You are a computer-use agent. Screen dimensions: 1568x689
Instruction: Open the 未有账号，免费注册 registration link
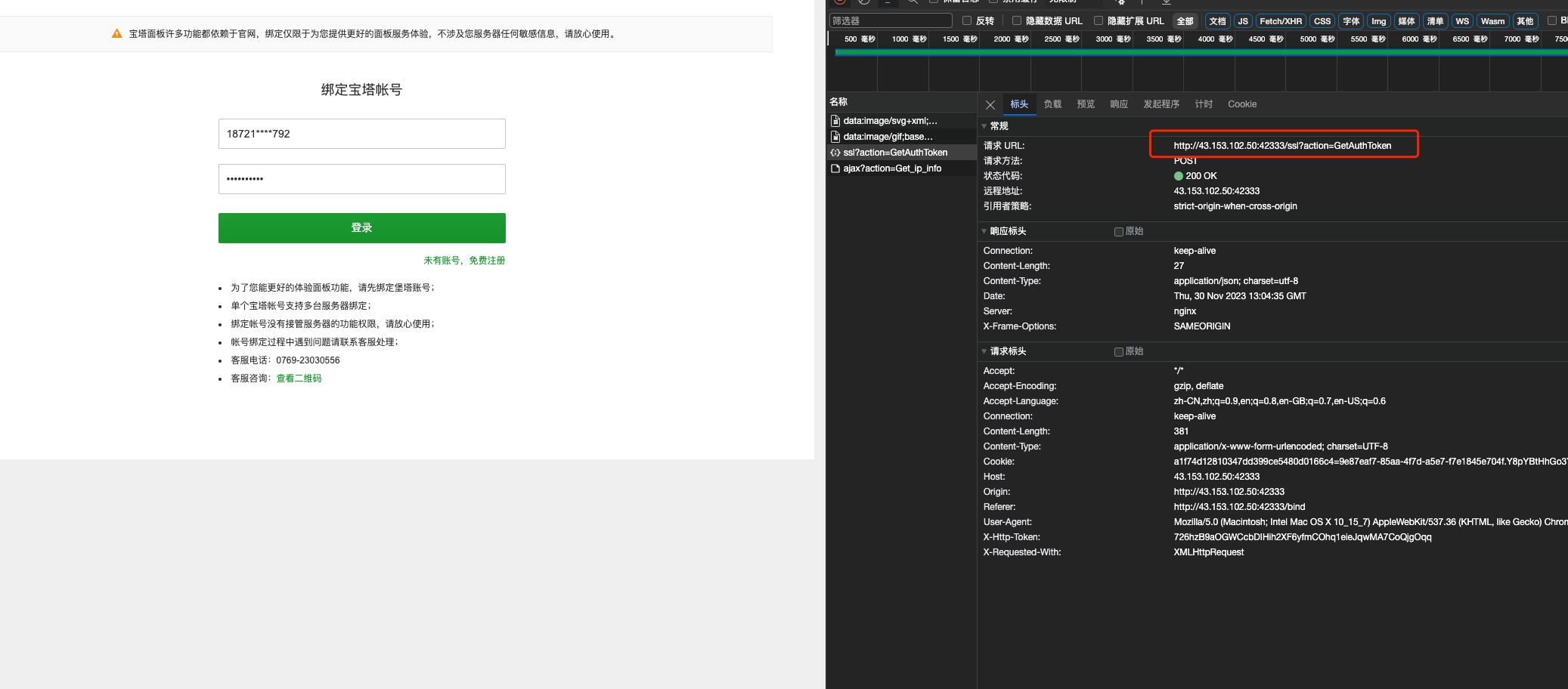(x=464, y=261)
